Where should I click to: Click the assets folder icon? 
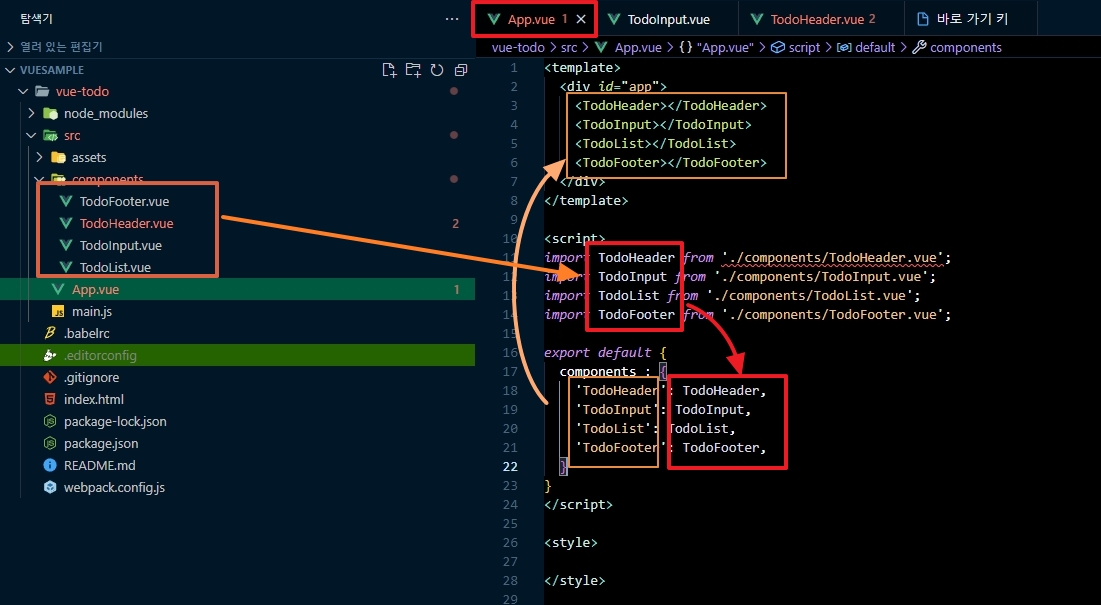[58, 157]
